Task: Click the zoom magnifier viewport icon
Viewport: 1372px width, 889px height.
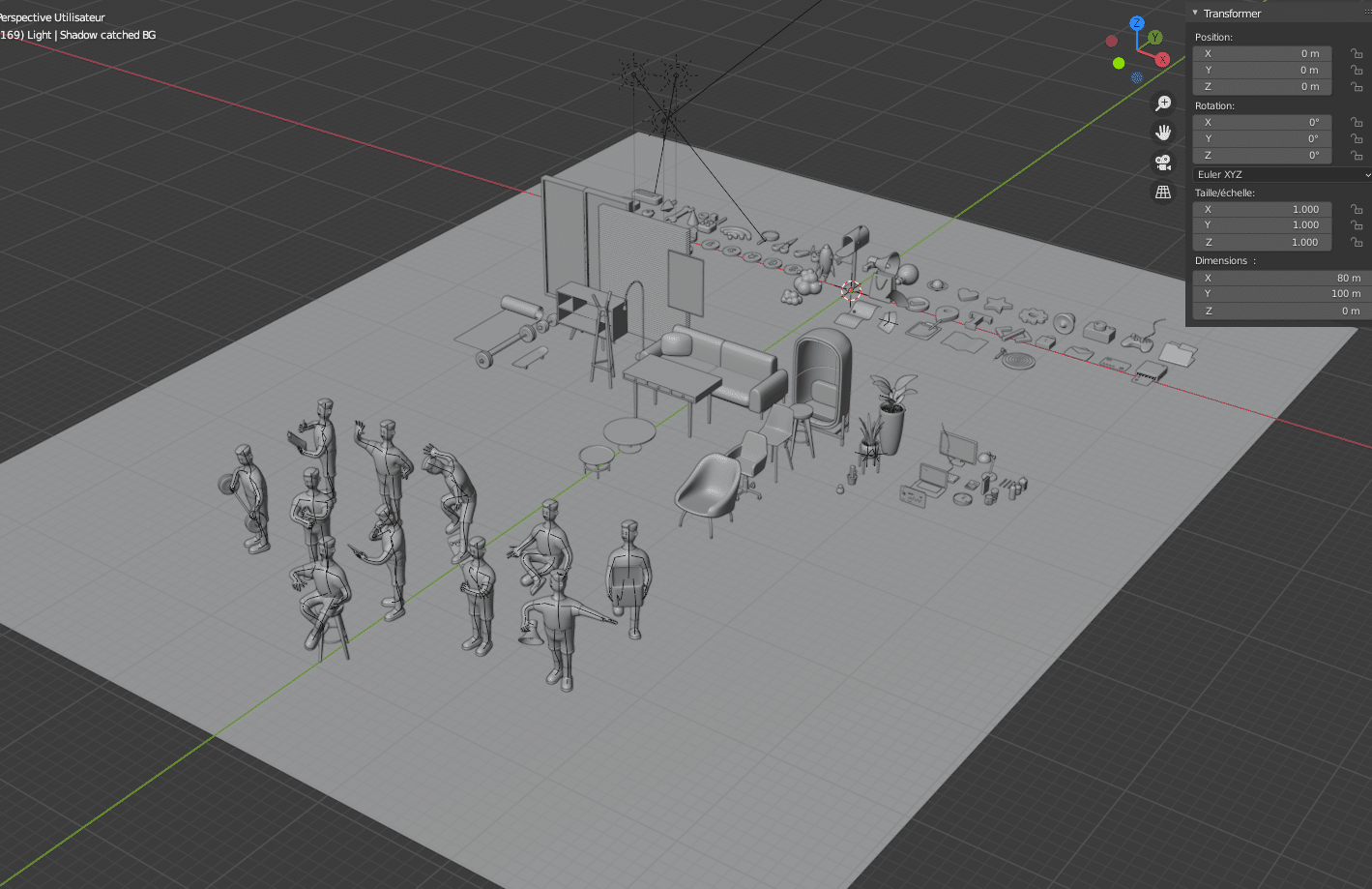Action: [1163, 104]
